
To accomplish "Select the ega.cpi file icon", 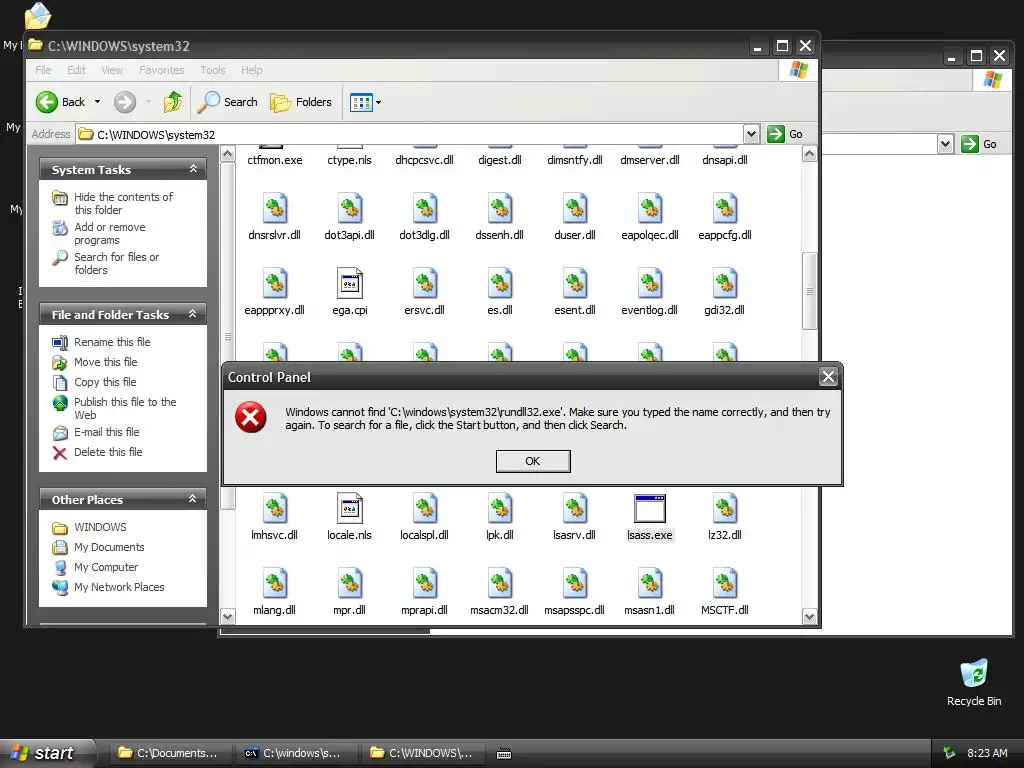I will pyautogui.click(x=349, y=284).
